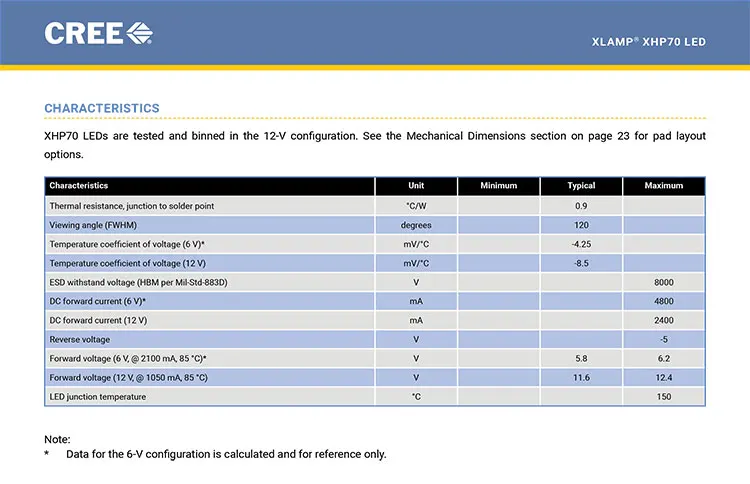
Task: Click the typical value '0.9' for thermal resistance
Action: pyautogui.click(x=581, y=206)
